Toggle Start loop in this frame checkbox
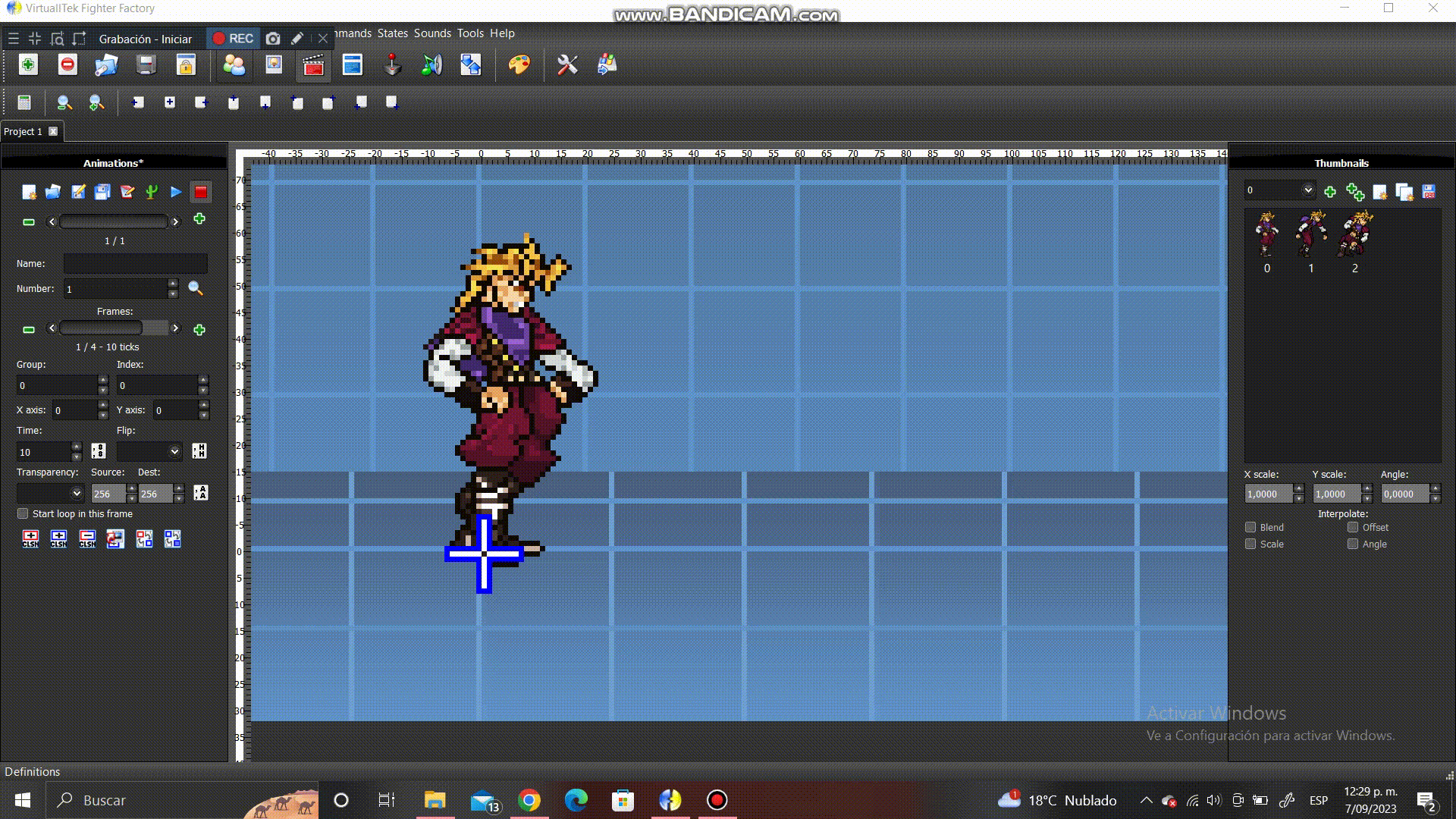1456x819 pixels. (23, 513)
